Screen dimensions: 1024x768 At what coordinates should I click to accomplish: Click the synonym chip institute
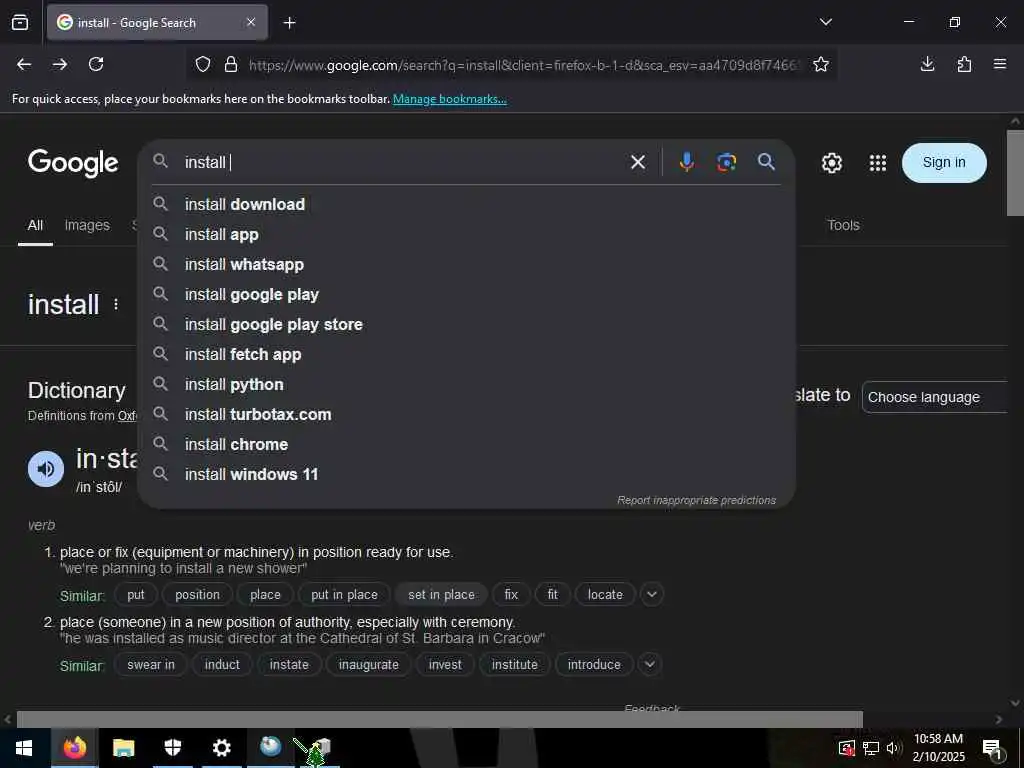tap(515, 664)
